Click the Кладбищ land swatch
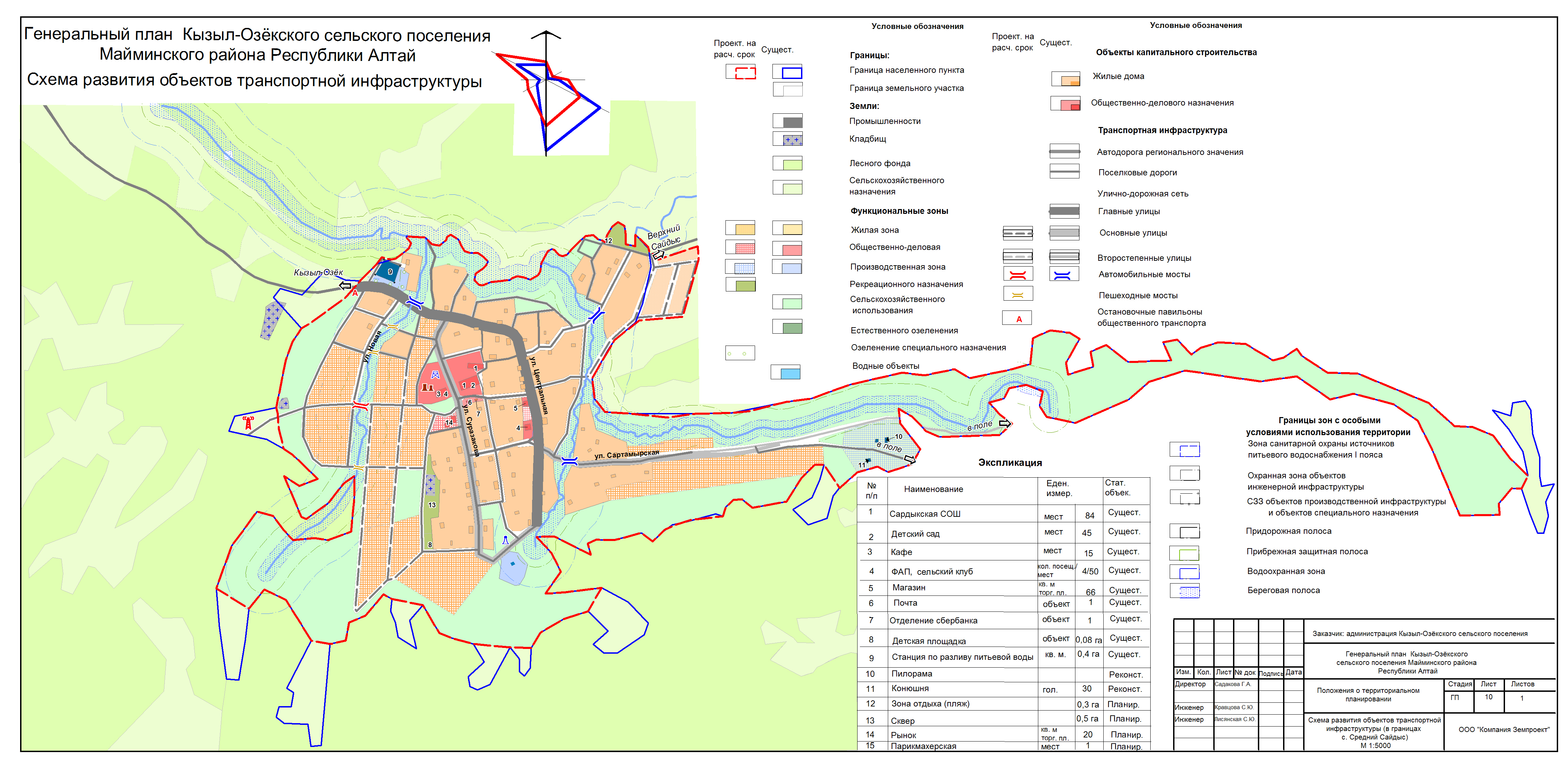 point(788,139)
